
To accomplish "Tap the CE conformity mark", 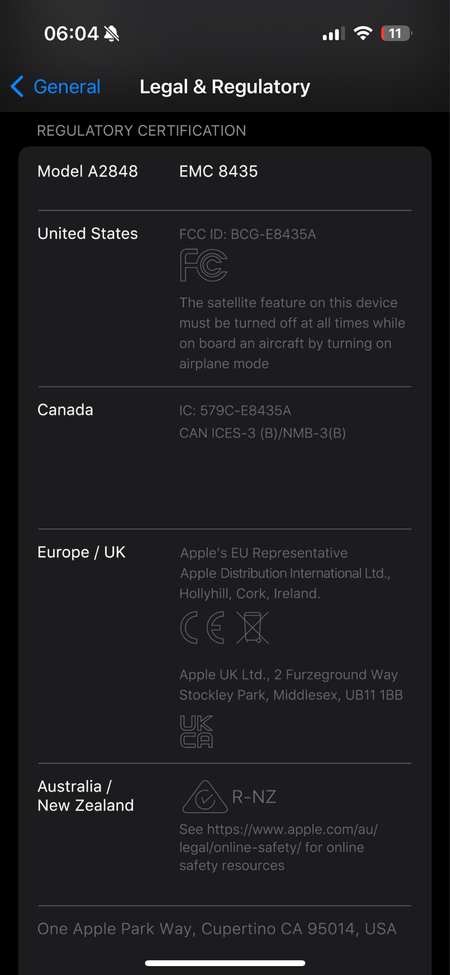I will coord(202,627).
